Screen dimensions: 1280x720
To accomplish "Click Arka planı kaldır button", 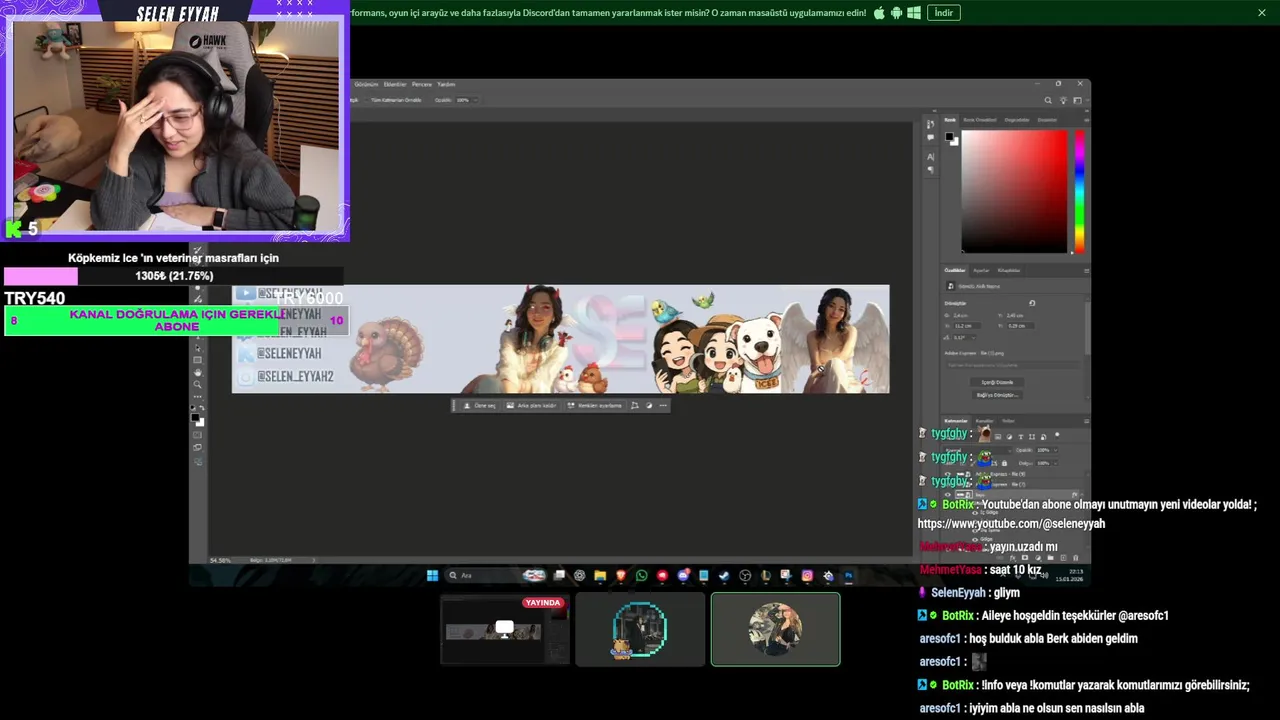I will (532, 405).
